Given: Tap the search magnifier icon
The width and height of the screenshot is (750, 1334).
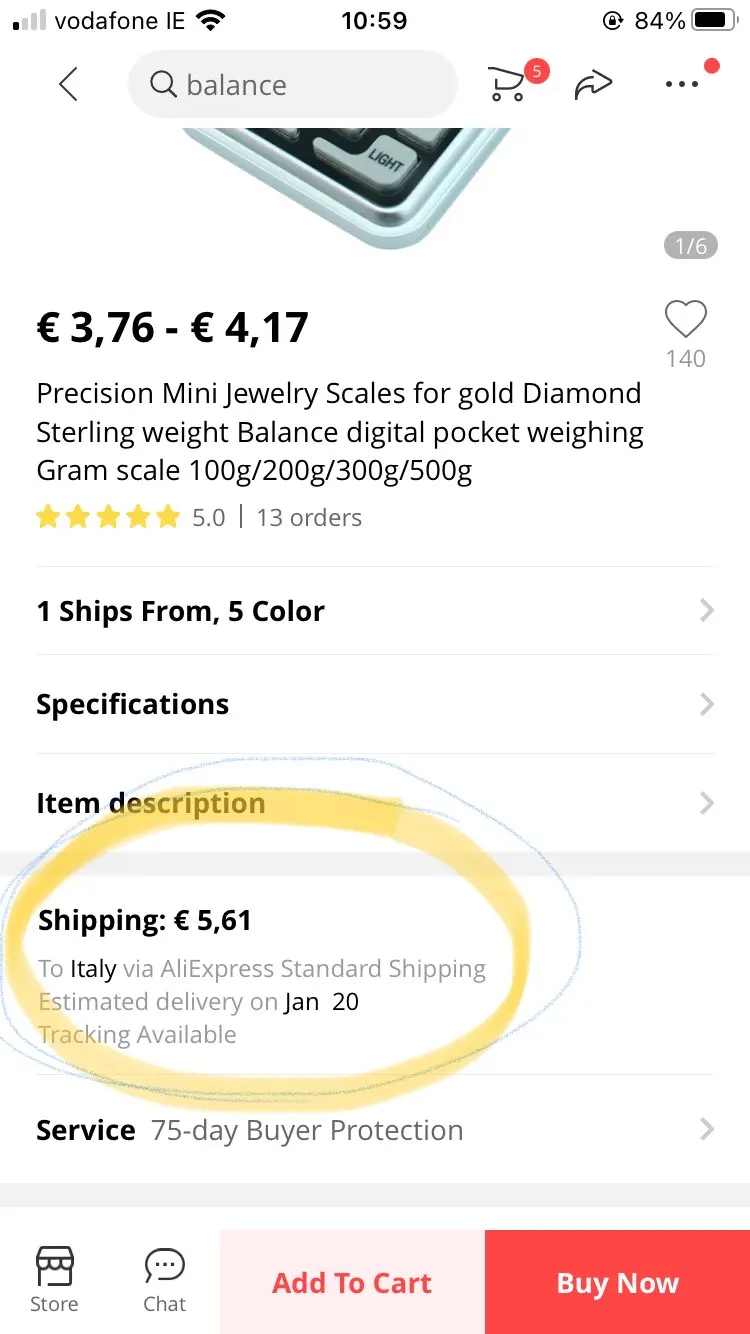Looking at the screenshot, I should [163, 85].
